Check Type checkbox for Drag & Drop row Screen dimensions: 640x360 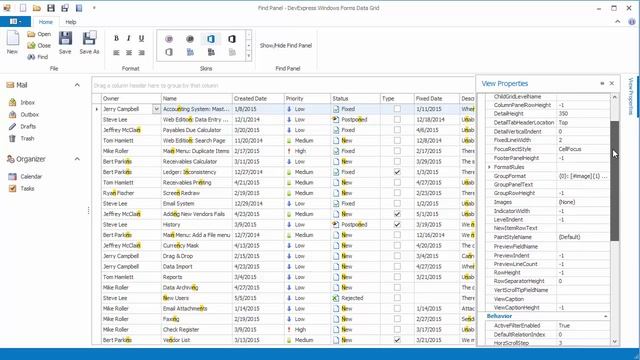397,256
